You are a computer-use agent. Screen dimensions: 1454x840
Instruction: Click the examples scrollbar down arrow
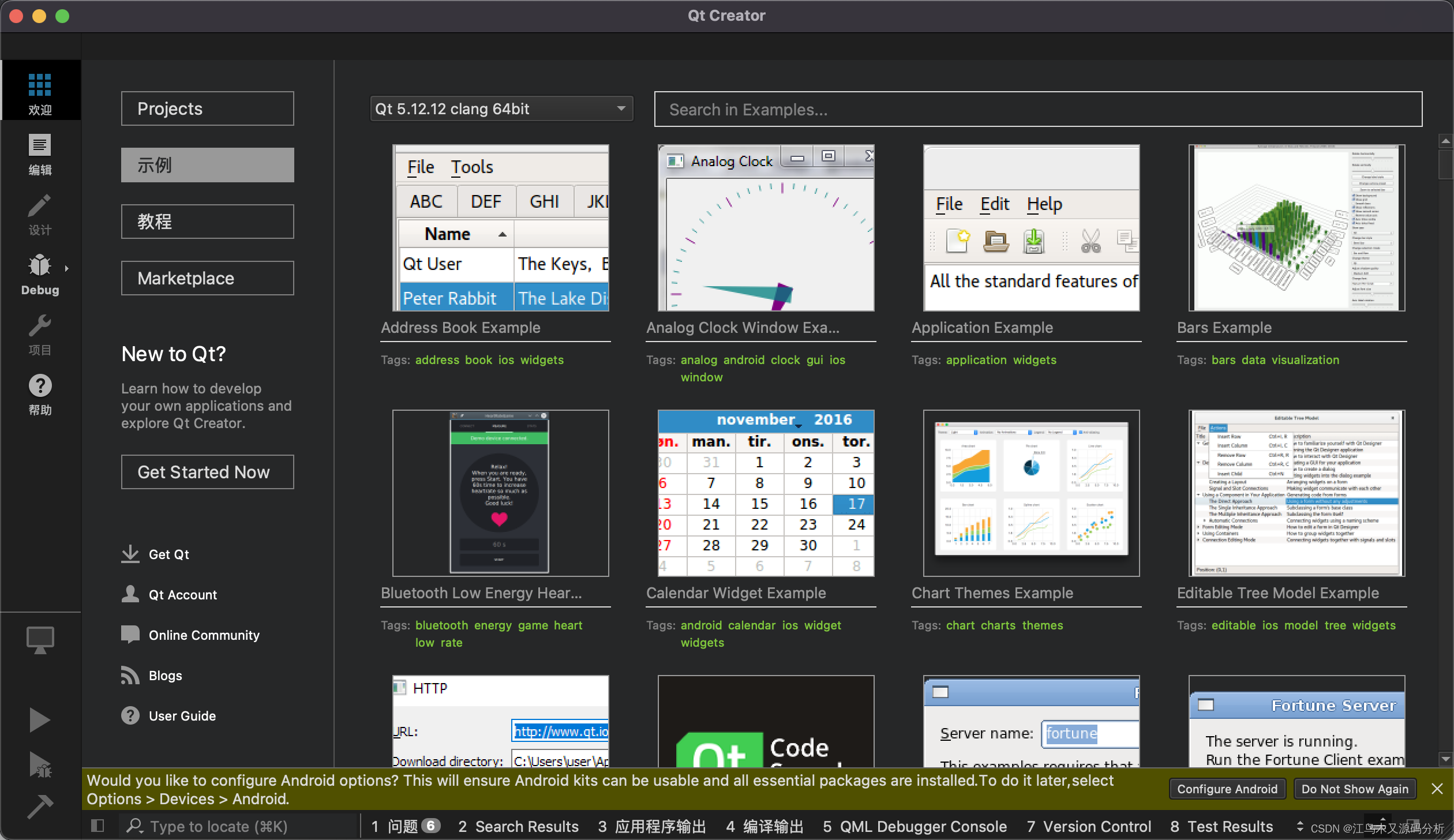(x=1445, y=759)
